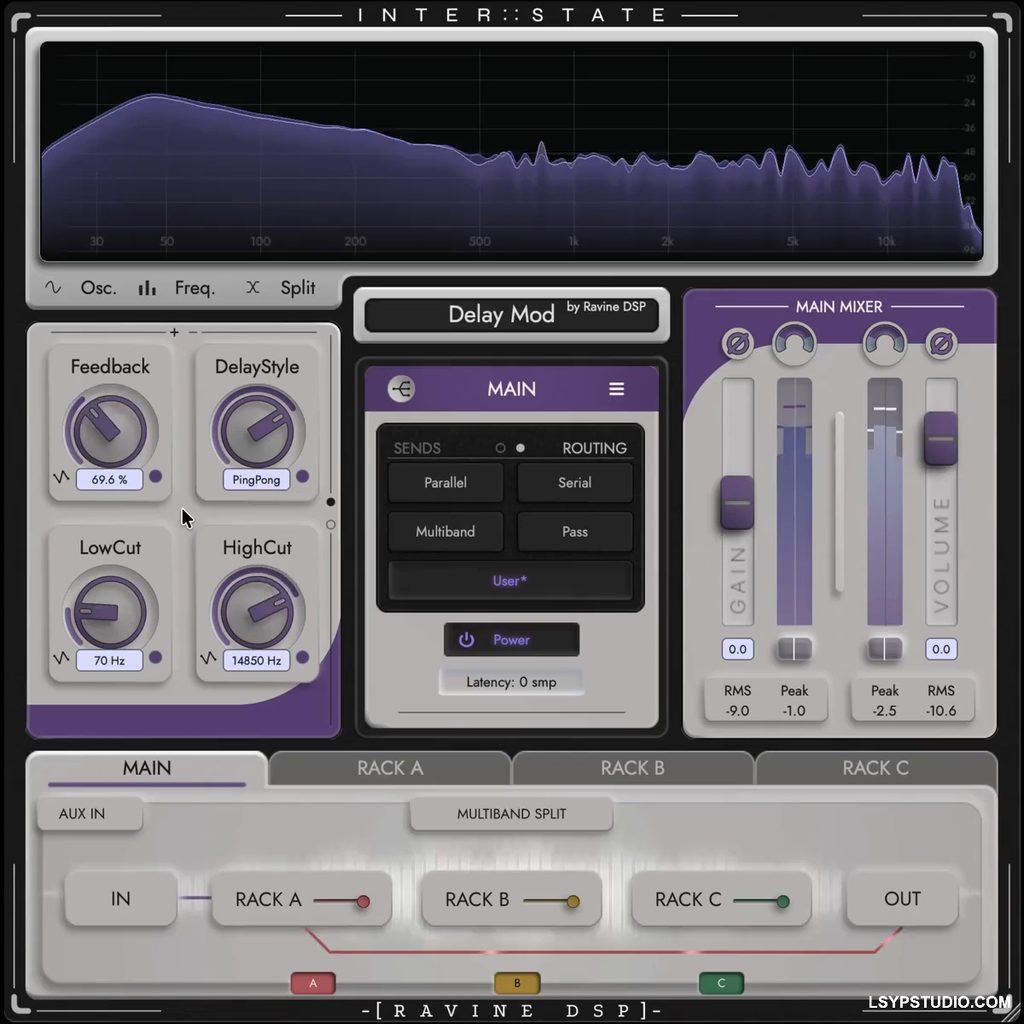Click the DelayStyle knob

pyautogui.click(x=257, y=430)
